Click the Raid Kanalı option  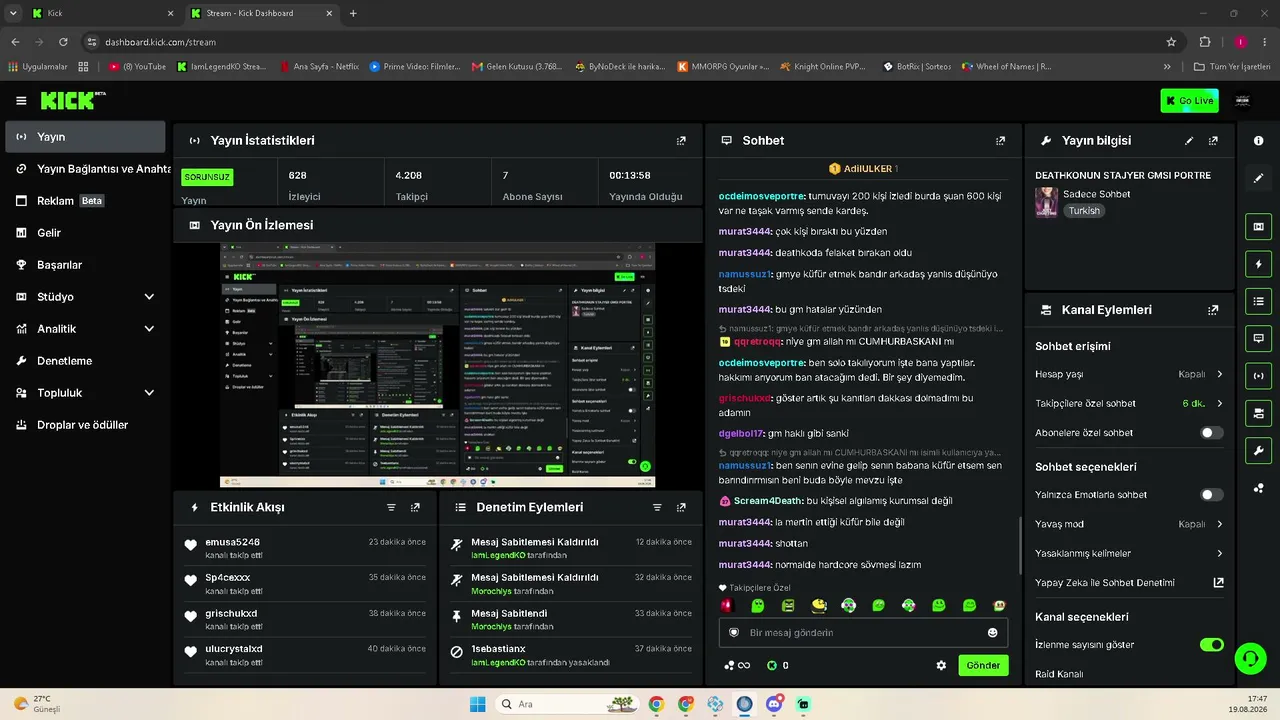pos(1059,674)
